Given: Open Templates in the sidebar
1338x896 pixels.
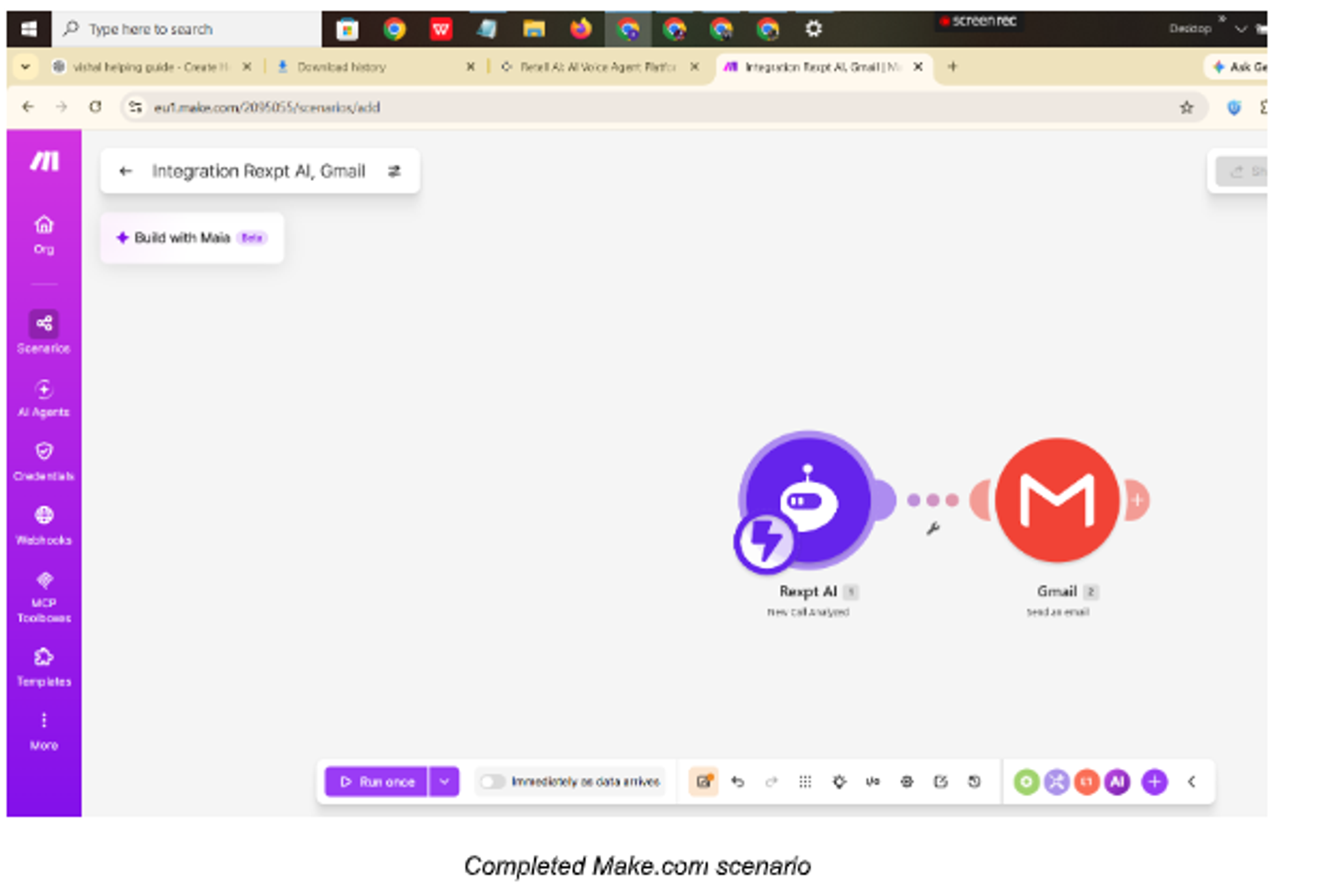Looking at the screenshot, I should [x=44, y=667].
